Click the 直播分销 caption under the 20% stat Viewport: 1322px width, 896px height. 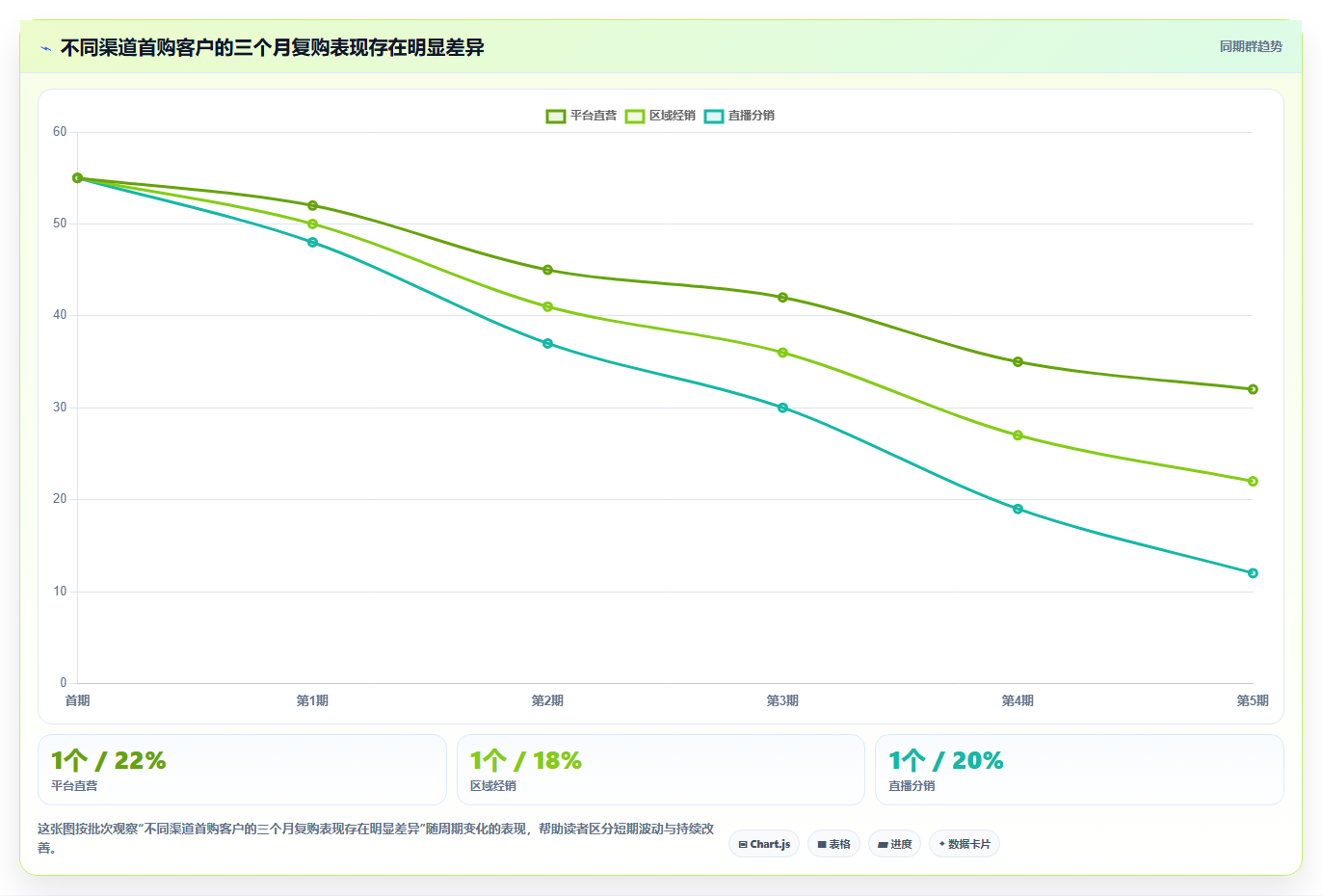[x=912, y=786]
